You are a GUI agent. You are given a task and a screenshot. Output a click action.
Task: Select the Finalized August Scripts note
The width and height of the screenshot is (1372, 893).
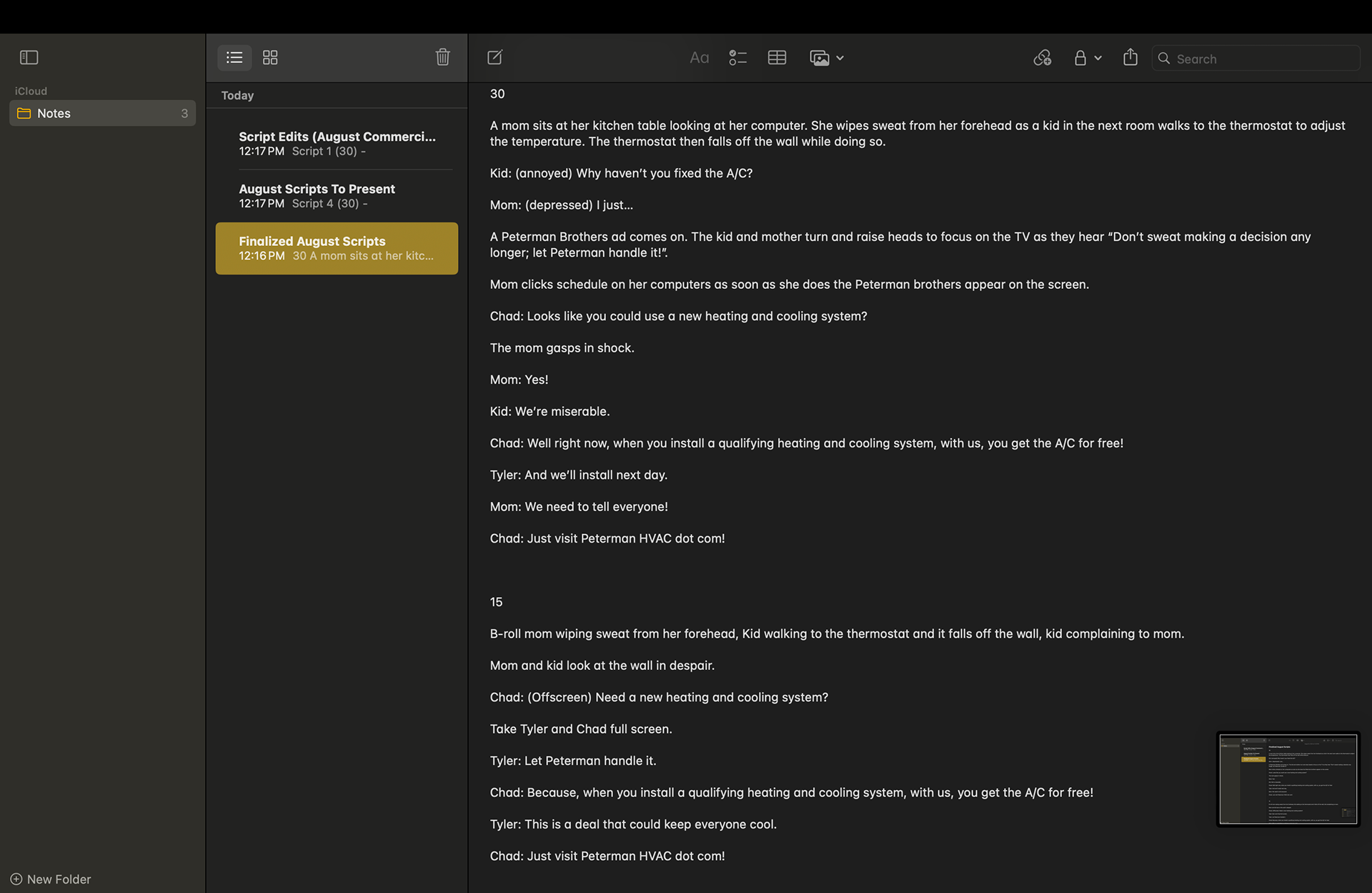coord(337,248)
